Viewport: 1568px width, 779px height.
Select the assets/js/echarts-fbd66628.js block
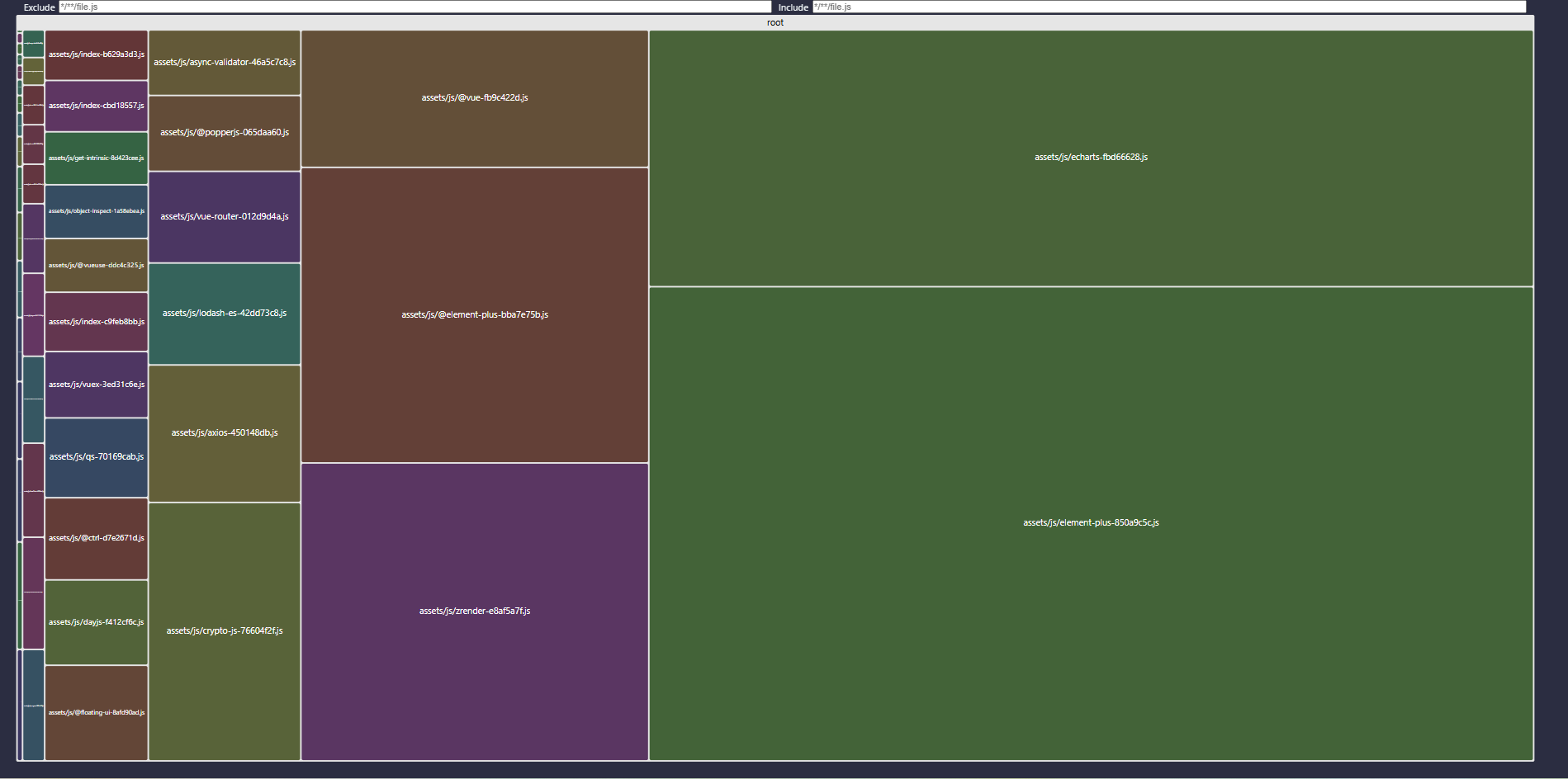(x=1091, y=157)
